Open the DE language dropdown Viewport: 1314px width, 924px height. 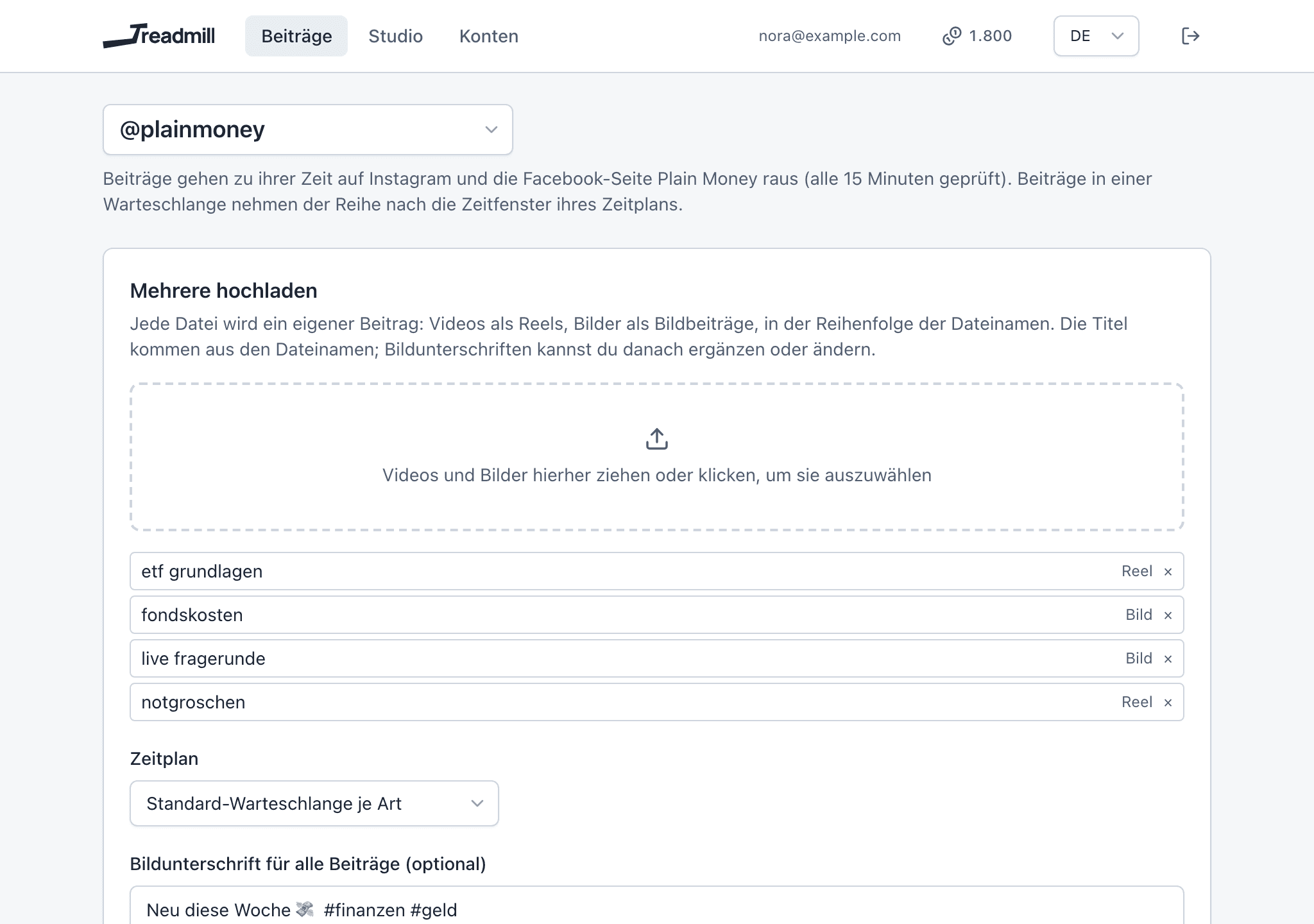coord(1096,36)
